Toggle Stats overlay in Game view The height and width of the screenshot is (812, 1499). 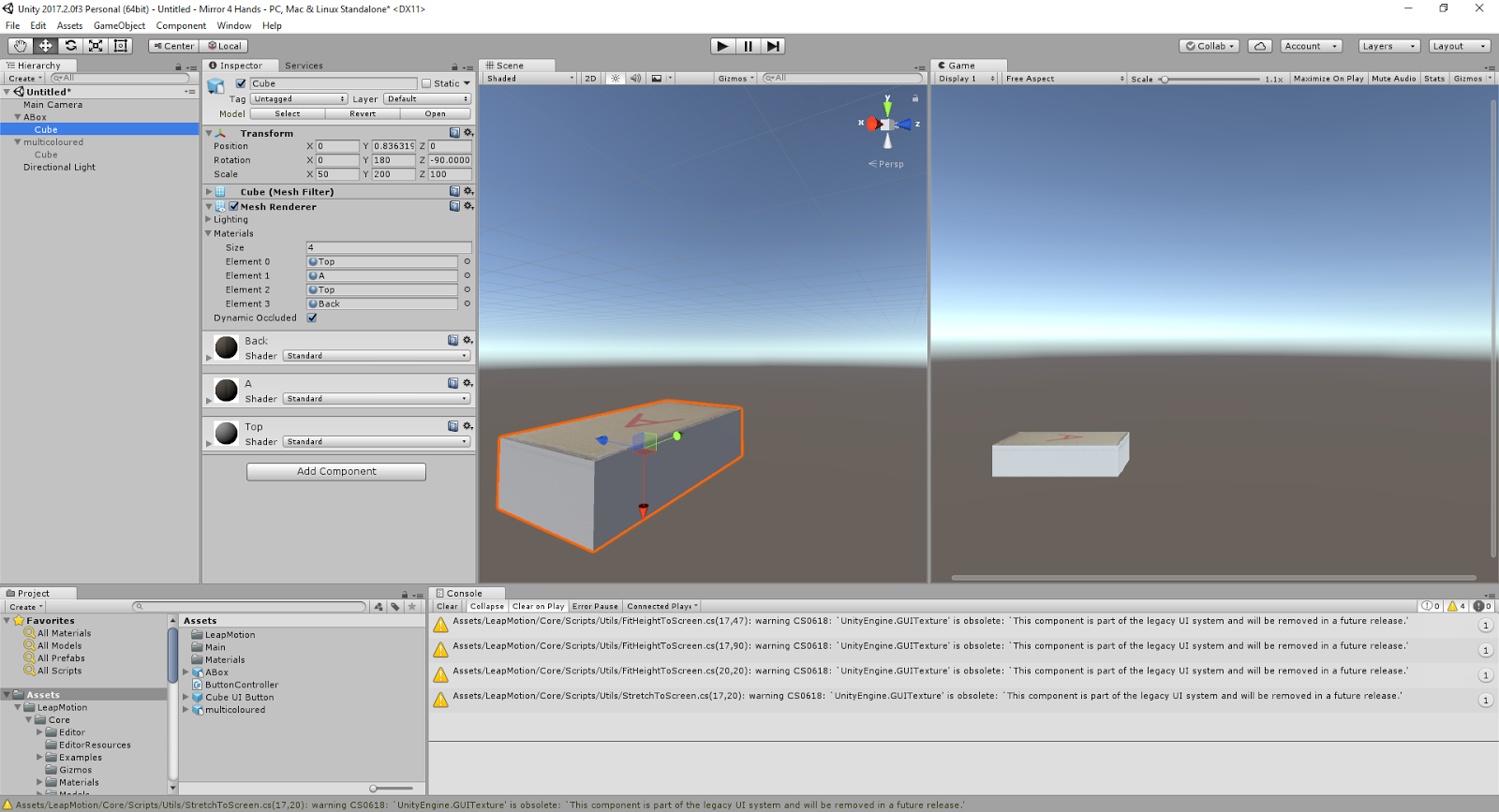coord(1434,79)
